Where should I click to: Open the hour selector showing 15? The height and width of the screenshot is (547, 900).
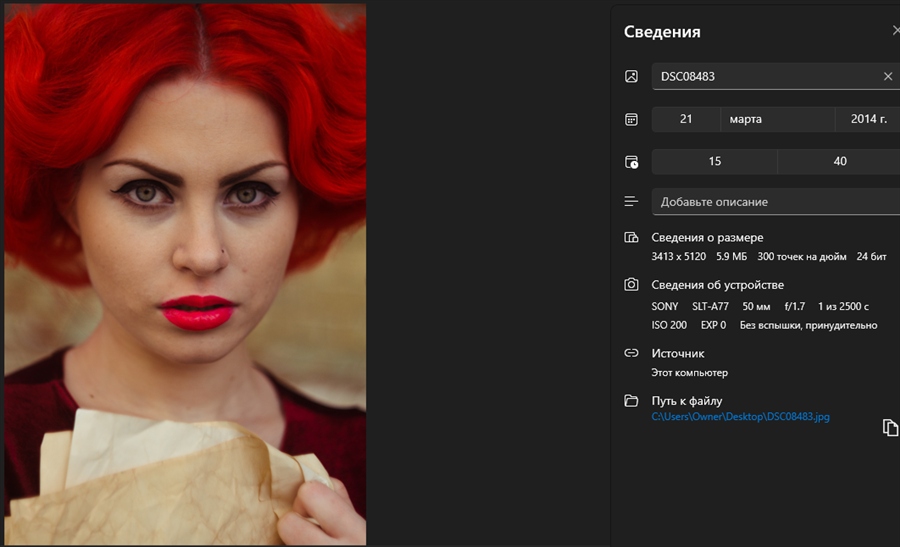pyautogui.click(x=714, y=161)
